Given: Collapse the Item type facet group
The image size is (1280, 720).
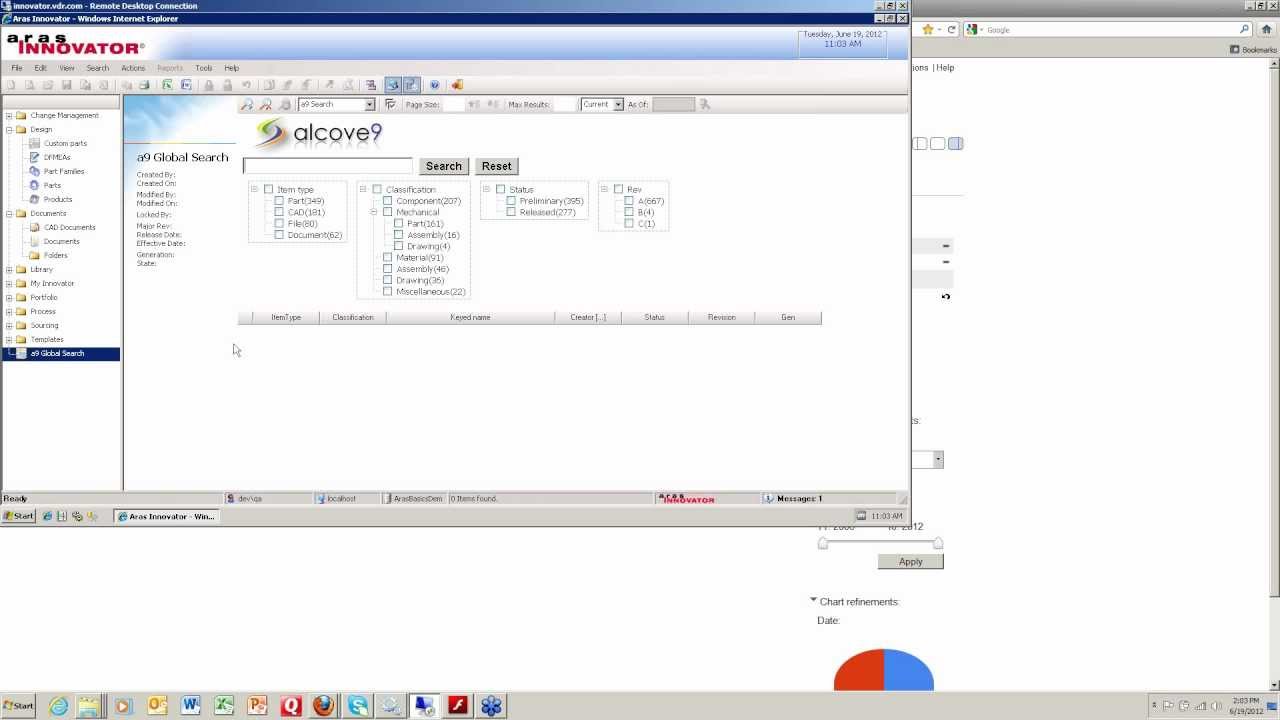Looking at the screenshot, I should point(254,189).
